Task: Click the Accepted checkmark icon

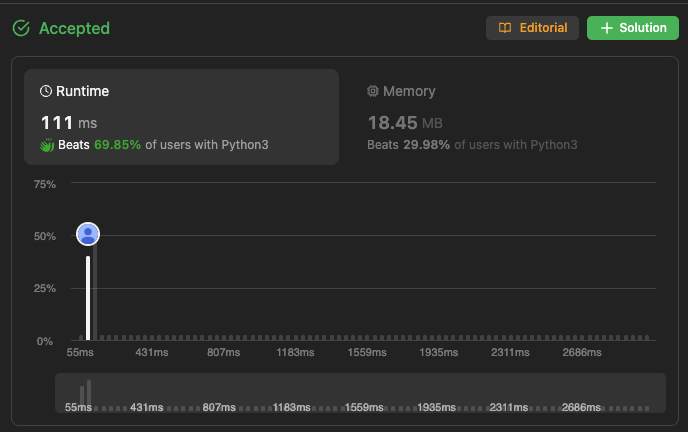Action: click(x=21, y=29)
